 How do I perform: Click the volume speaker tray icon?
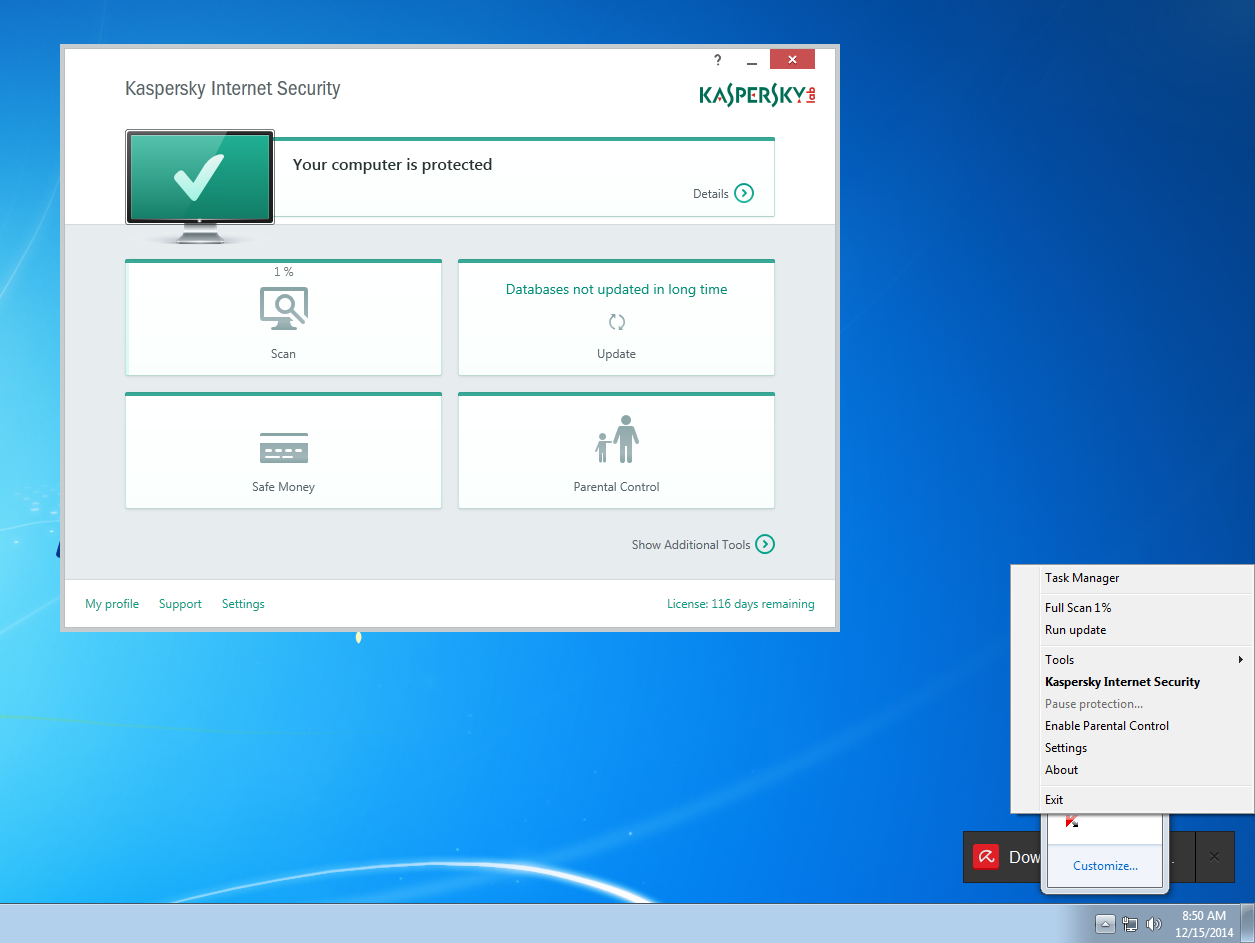[1154, 924]
